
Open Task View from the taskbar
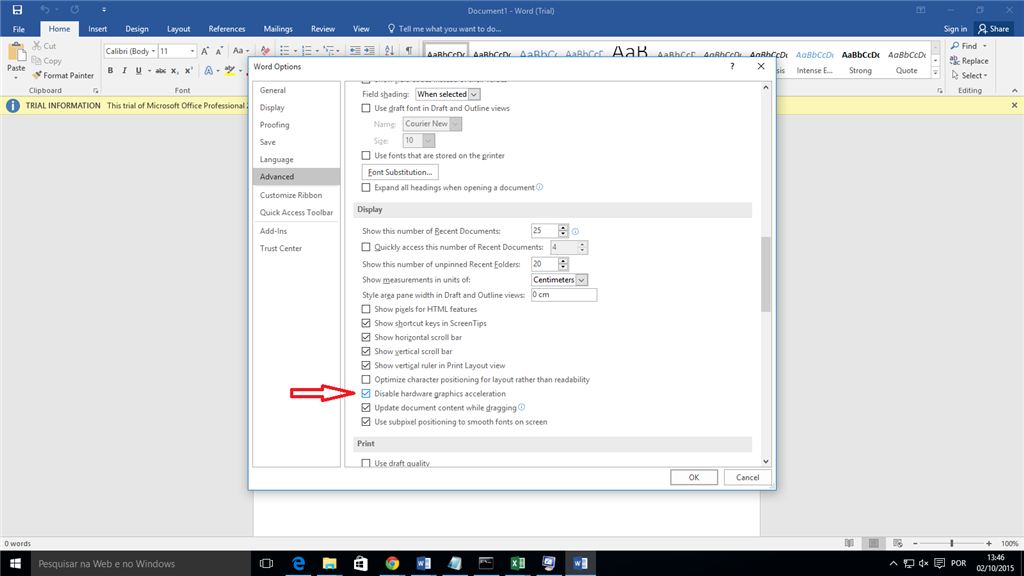pos(266,563)
